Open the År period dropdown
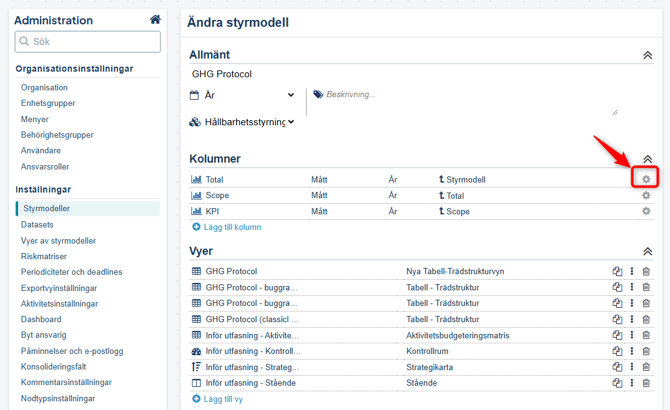670x410 pixels. click(242, 95)
